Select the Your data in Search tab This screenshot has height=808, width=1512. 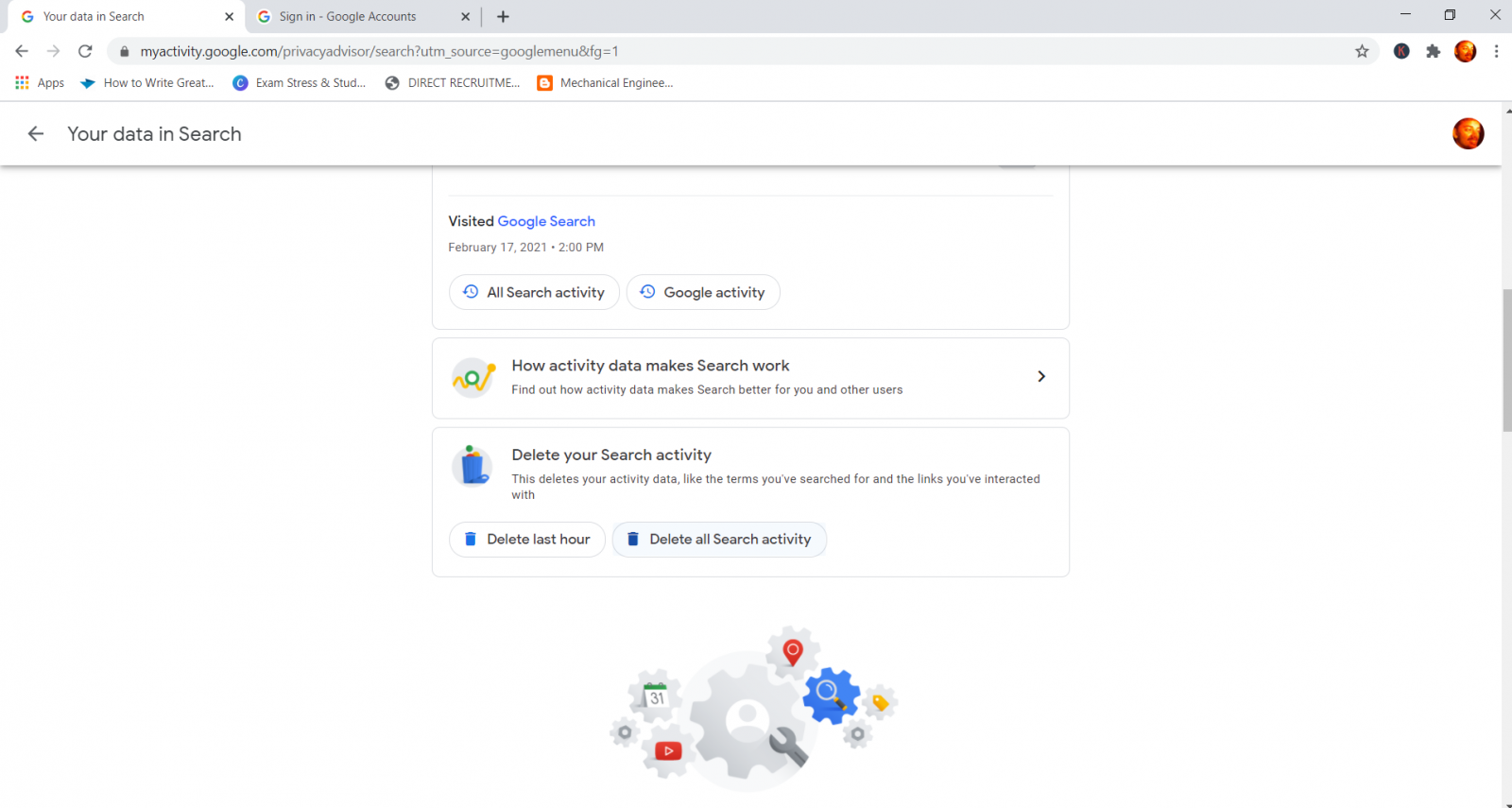pyautogui.click(x=127, y=16)
